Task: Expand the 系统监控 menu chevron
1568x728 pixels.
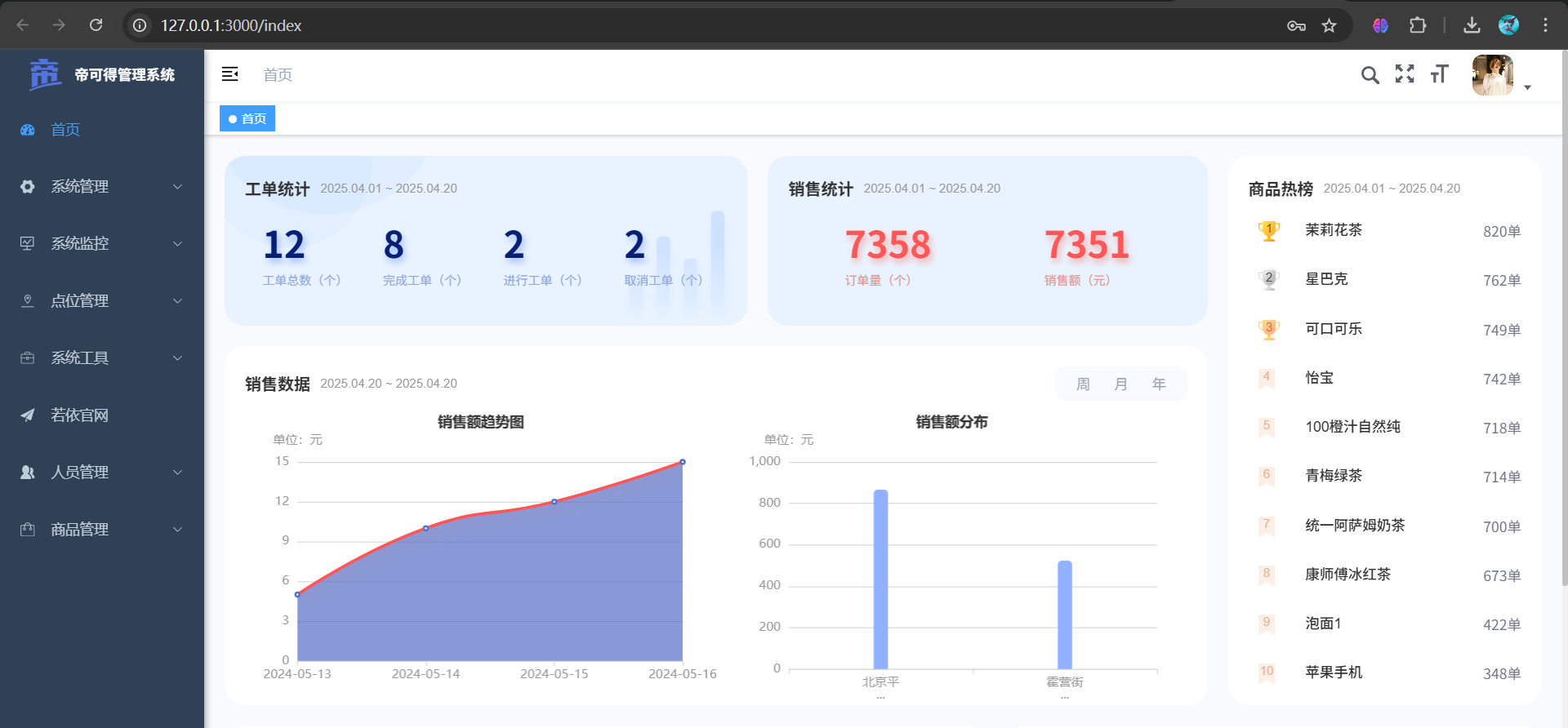Action: tap(177, 244)
